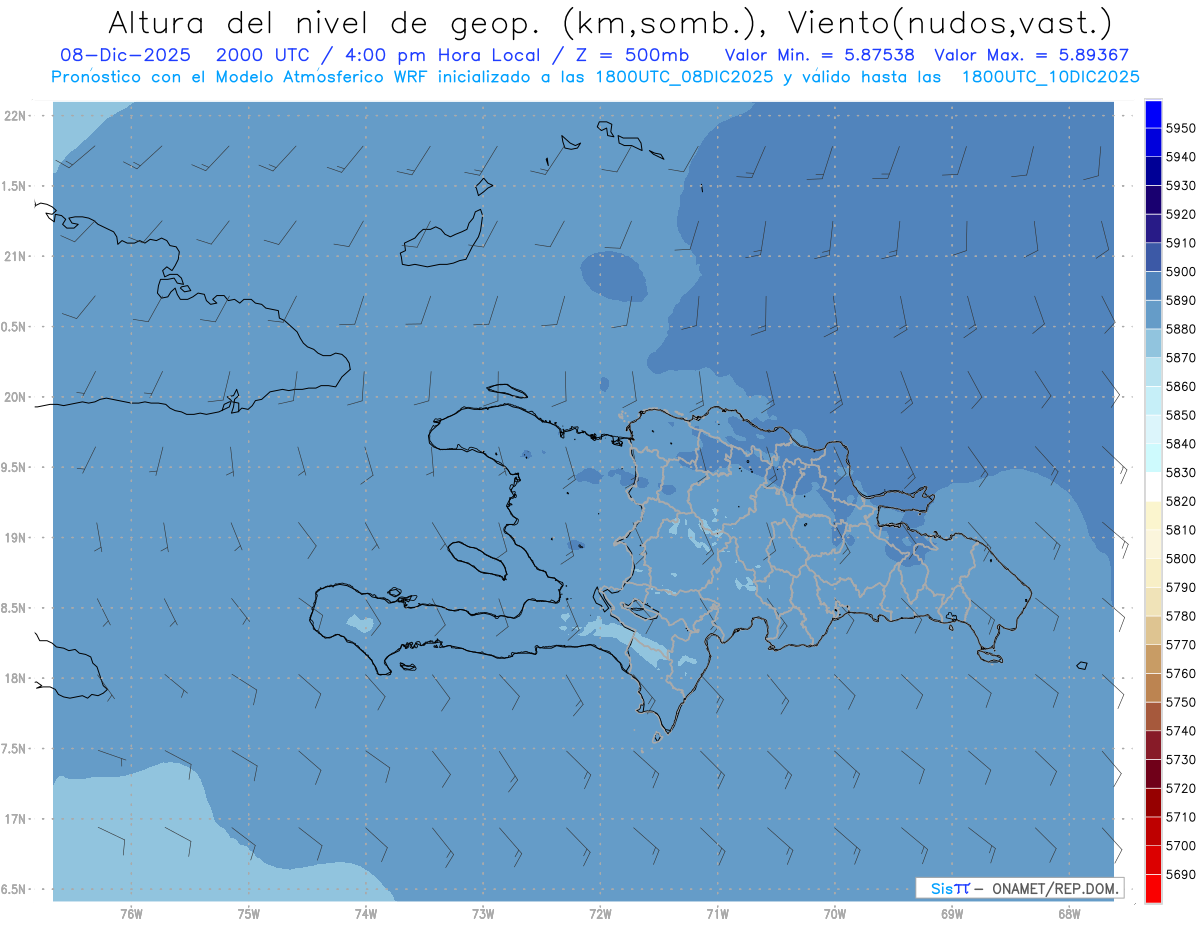
Task: Click the 'Sis' logo text in credit box
Action: (x=941, y=888)
